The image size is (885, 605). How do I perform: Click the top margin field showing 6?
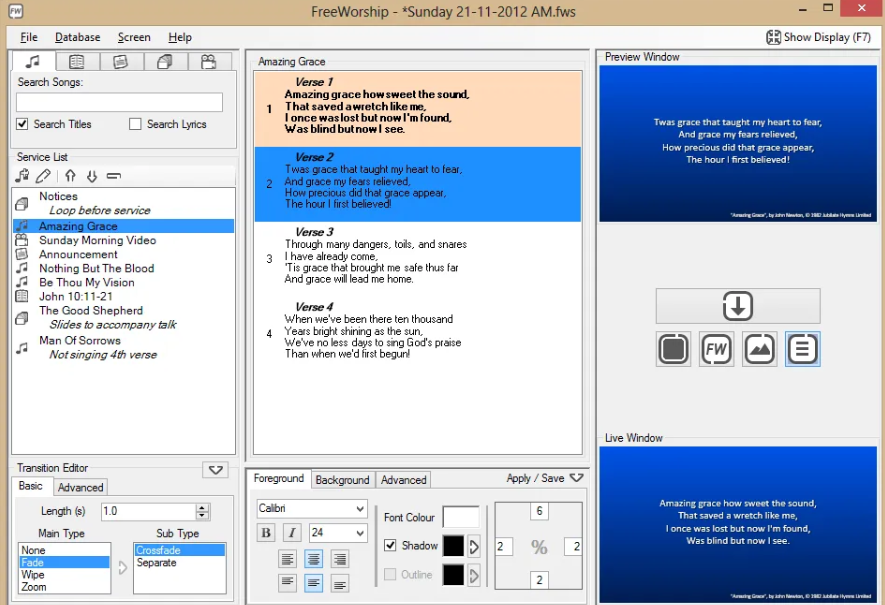click(x=539, y=511)
